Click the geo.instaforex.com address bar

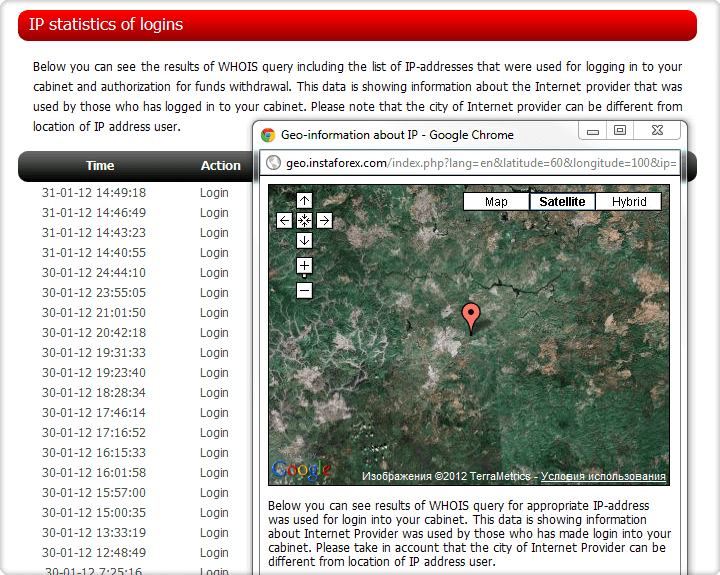480,163
